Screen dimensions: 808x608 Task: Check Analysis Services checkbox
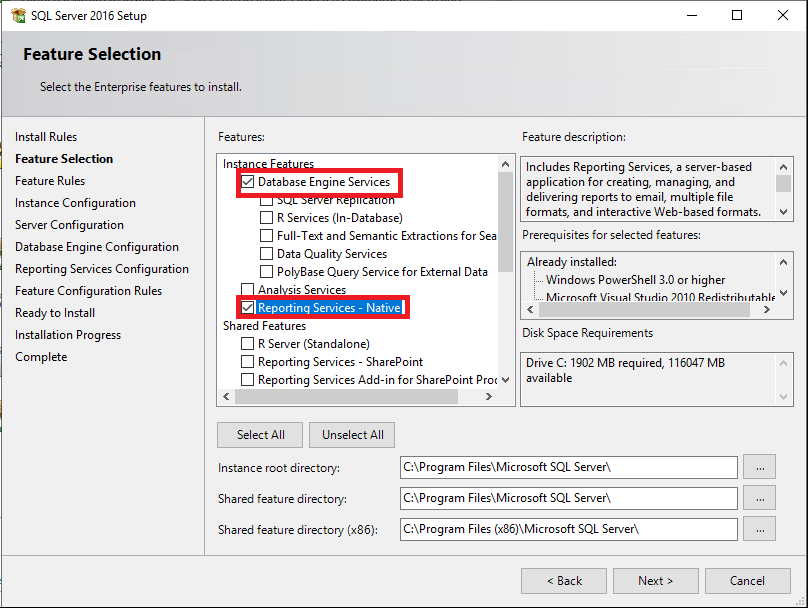point(248,290)
